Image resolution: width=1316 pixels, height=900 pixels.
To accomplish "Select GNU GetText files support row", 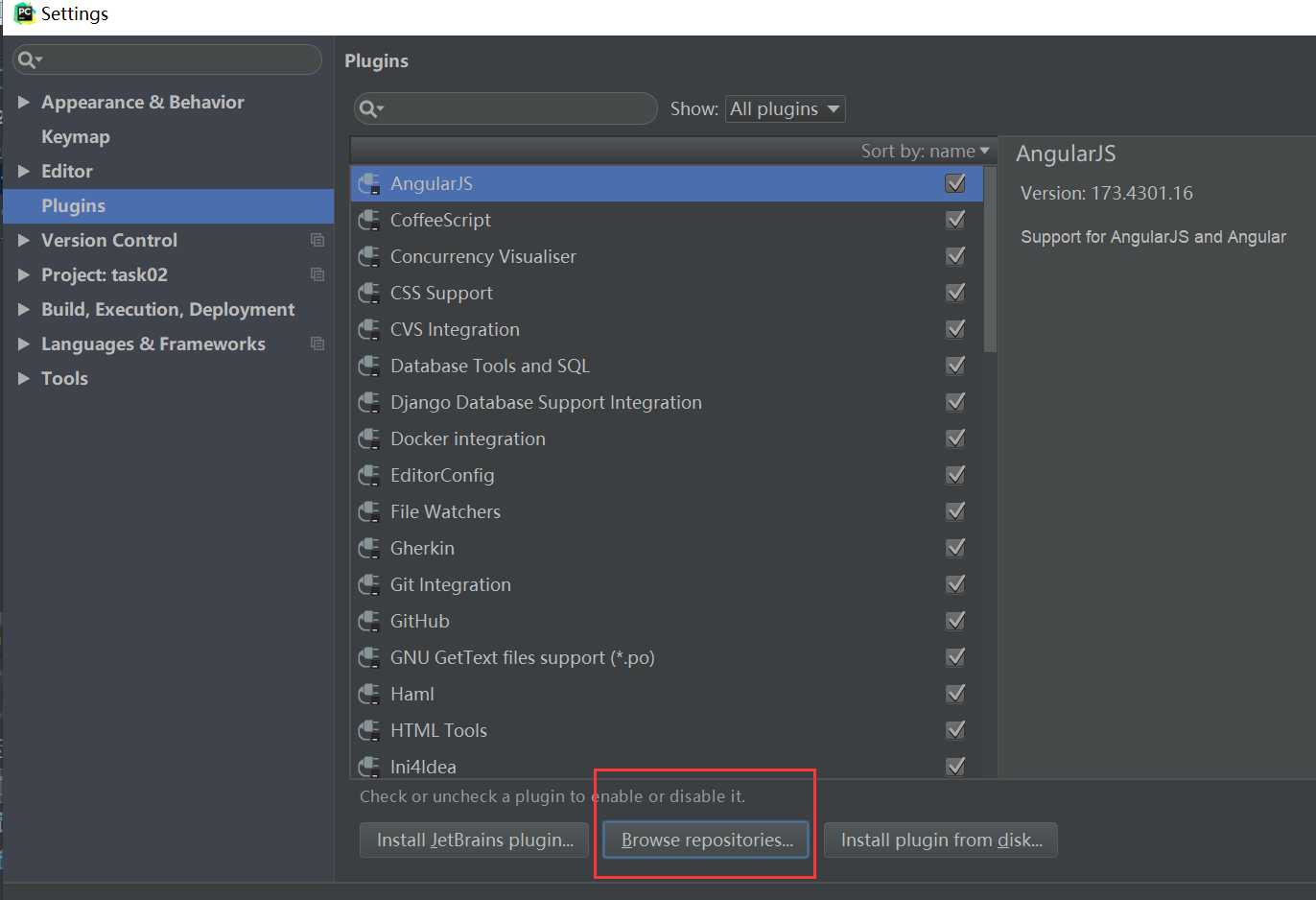I will tap(668, 657).
